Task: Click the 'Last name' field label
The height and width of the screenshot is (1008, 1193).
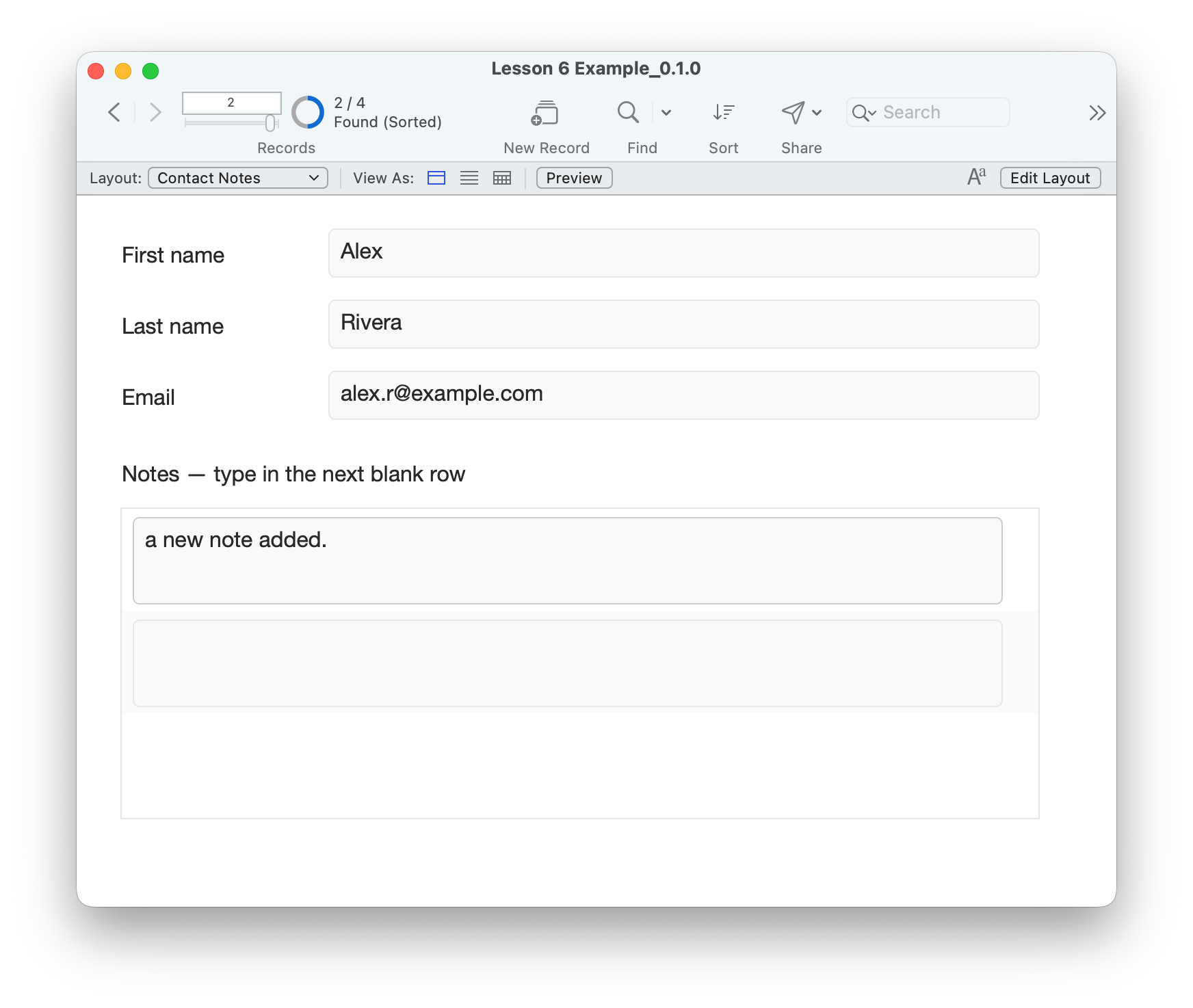Action: click(x=173, y=326)
